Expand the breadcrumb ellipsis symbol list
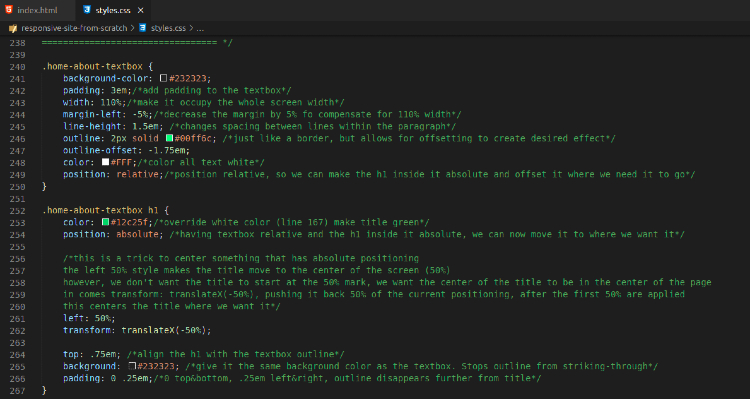Viewport: 750px width, 399px height. tap(200, 28)
